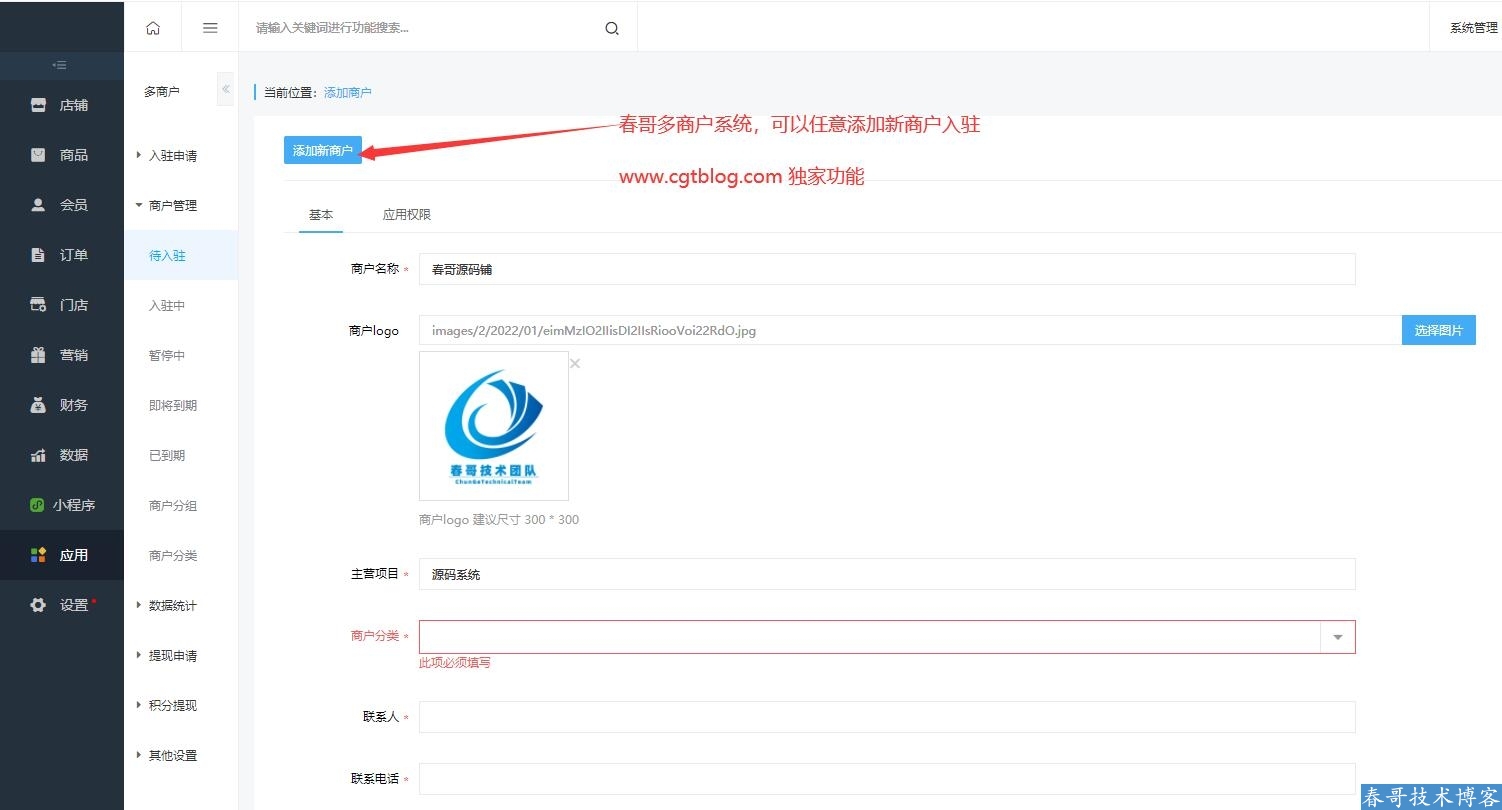Screen dimensions: 1502x810
Task: Open the 商品 products sidebar icon
Action: (x=39, y=155)
